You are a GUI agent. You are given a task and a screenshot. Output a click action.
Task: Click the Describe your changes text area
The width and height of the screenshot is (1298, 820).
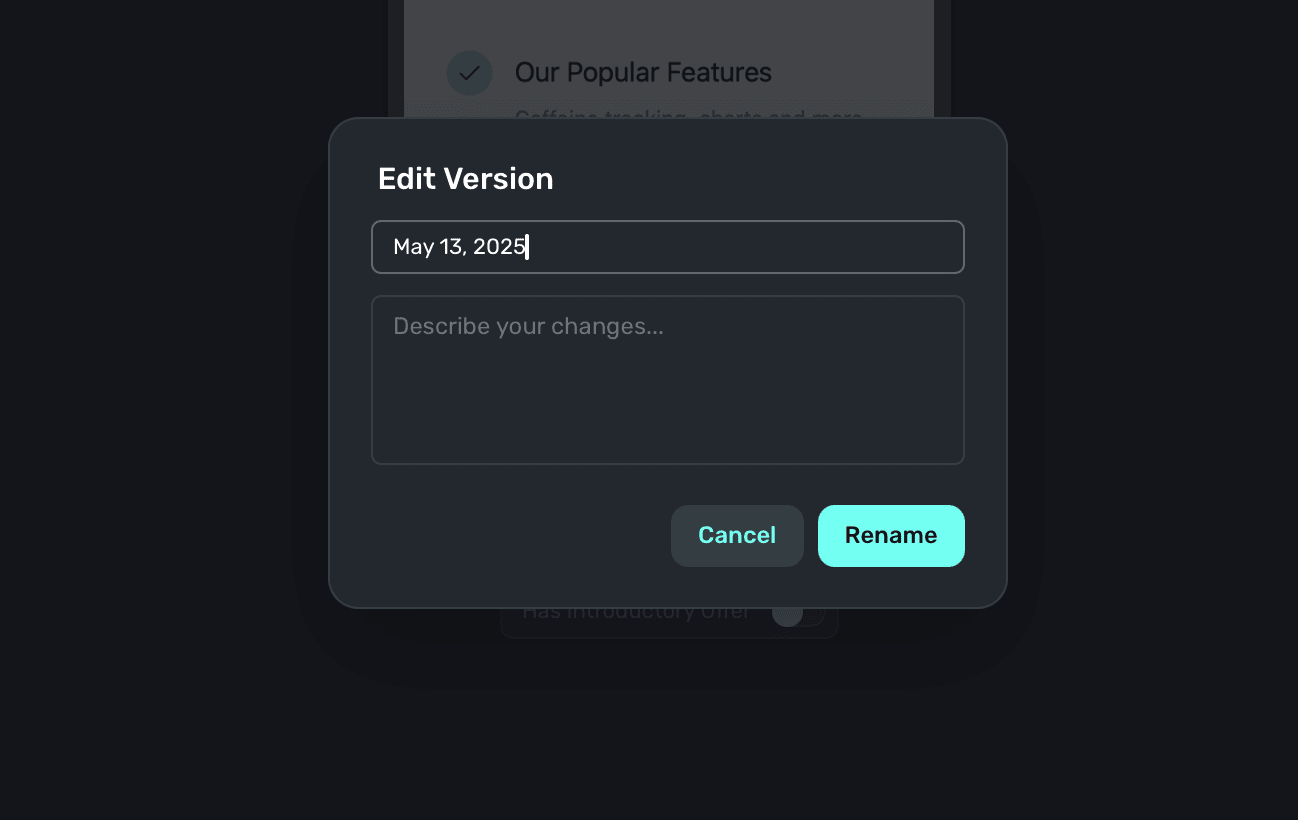point(667,380)
